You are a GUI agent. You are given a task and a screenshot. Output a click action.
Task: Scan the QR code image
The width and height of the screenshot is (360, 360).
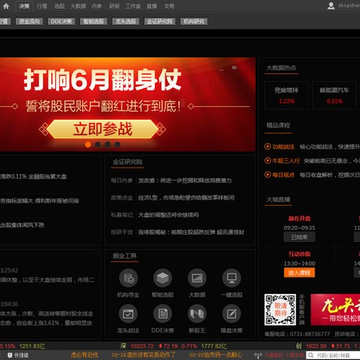pyautogui.click(x=280, y=310)
